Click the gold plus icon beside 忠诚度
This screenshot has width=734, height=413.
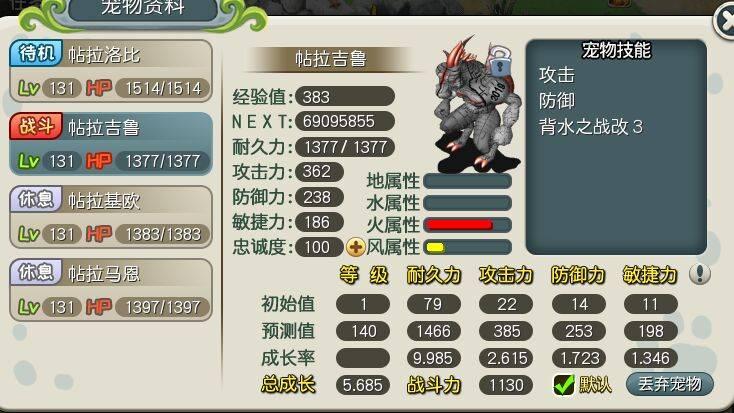(355, 247)
